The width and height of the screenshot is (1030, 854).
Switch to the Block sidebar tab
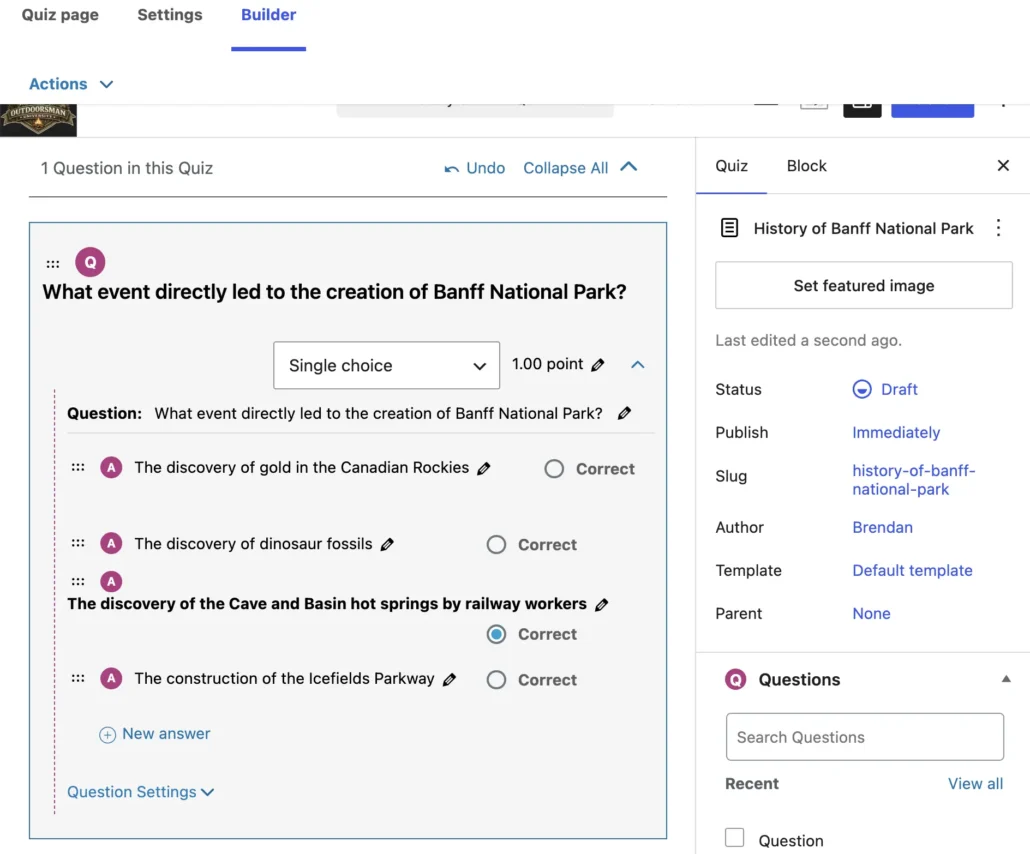(807, 166)
